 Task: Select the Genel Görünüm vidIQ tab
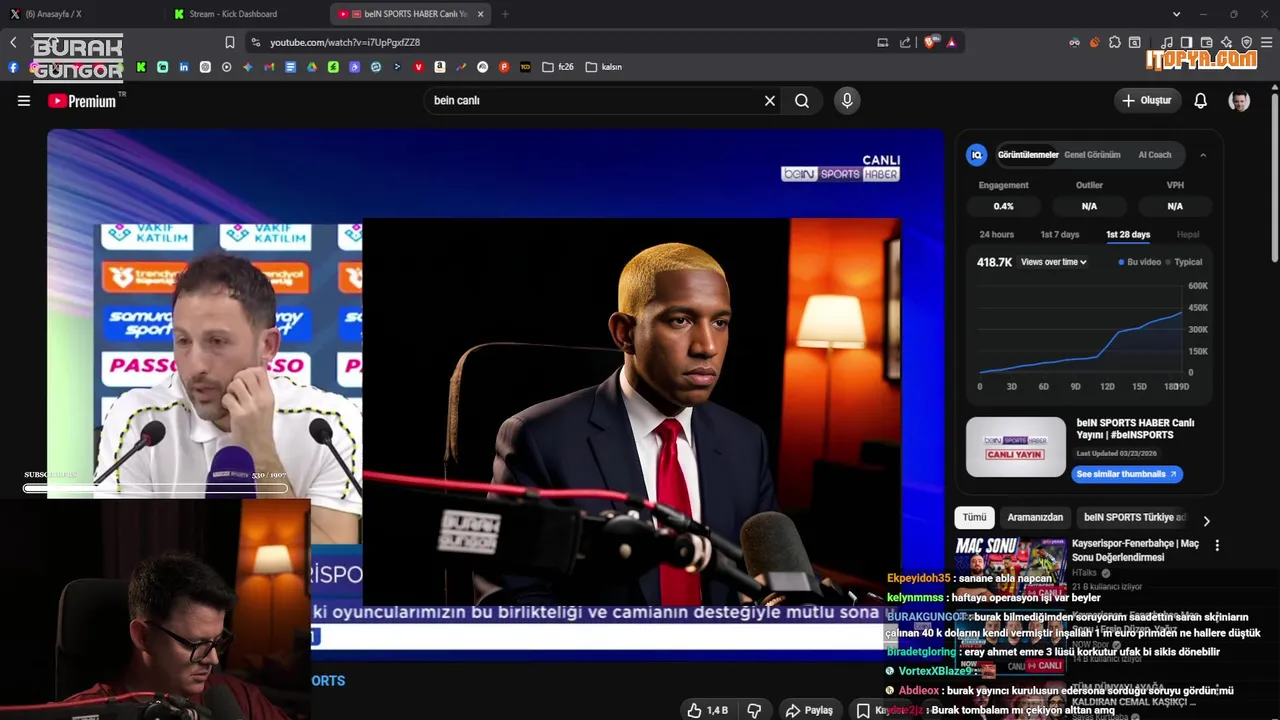coord(1092,155)
